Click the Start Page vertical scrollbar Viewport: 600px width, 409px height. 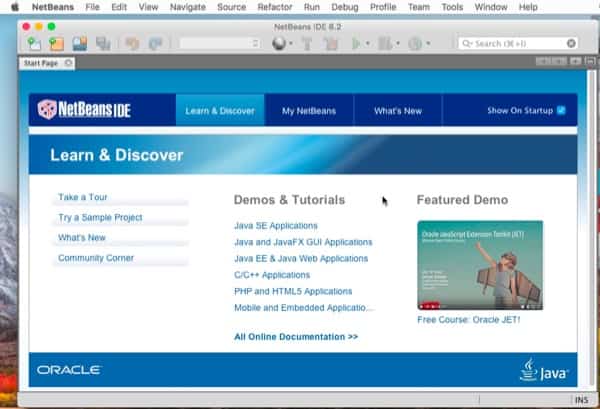(x=591, y=228)
